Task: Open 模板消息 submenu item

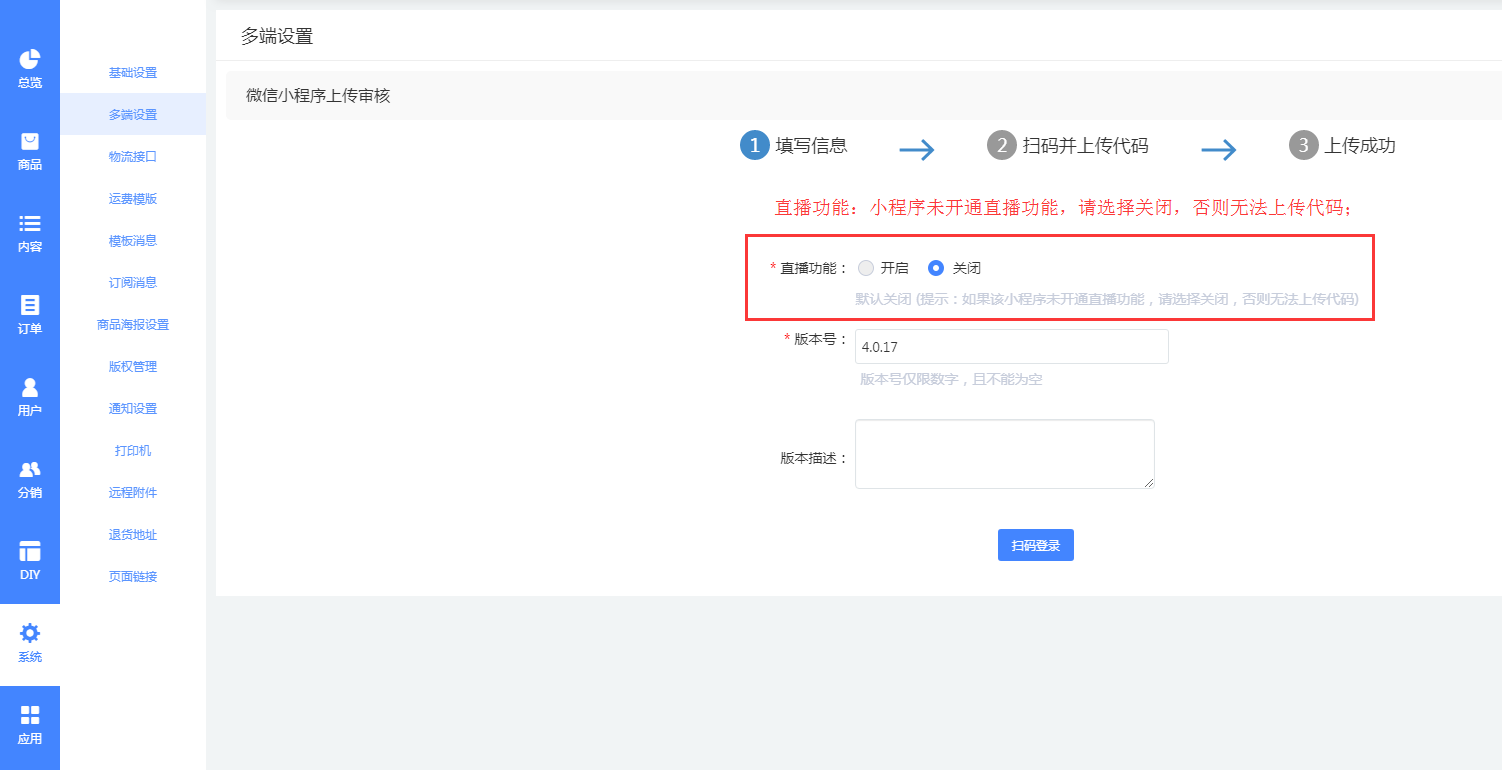Action: click(x=133, y=241)
